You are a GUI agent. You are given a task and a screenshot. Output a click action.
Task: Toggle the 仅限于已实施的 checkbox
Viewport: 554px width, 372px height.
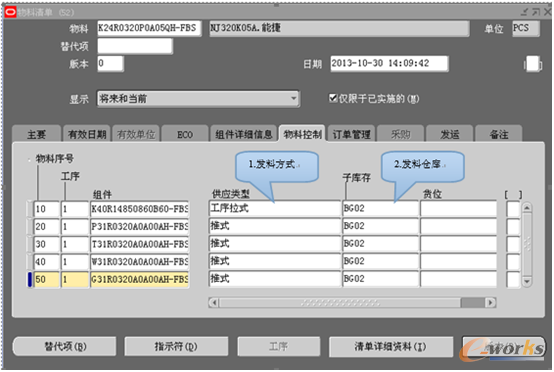pyautogui.click(x=333, y=98)
